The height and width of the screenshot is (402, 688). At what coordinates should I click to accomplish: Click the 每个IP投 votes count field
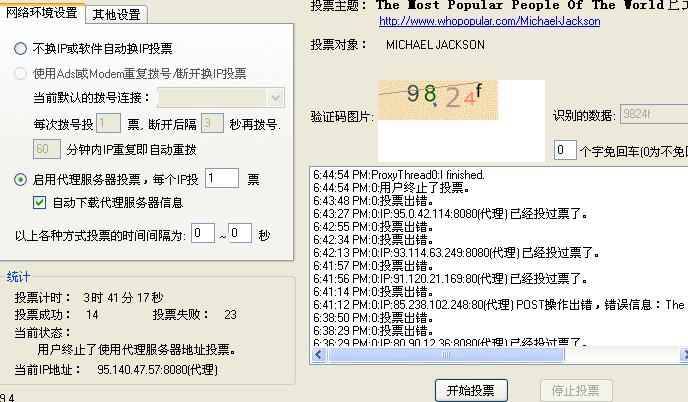click(221, 179)
